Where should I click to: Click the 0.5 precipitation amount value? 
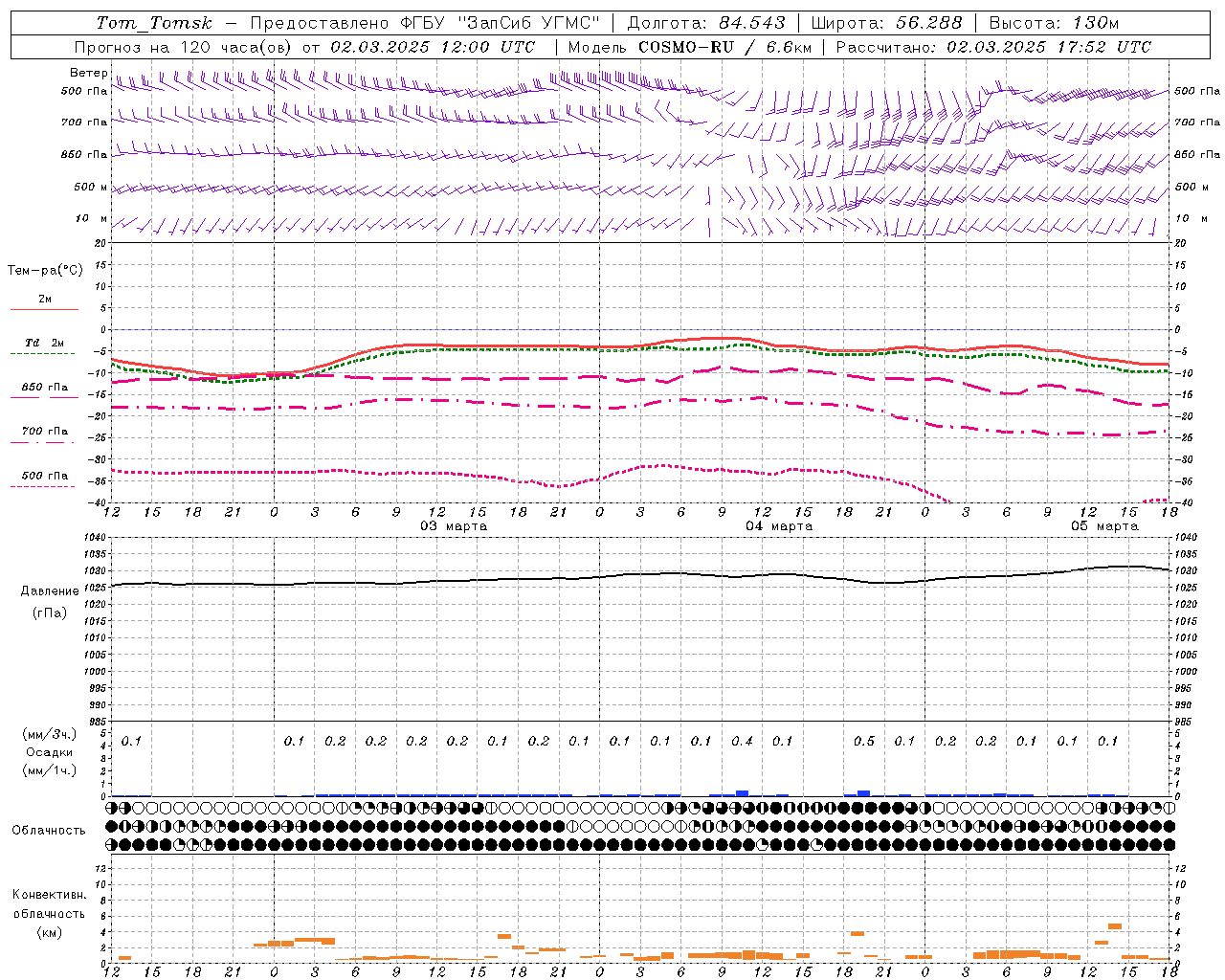click(864, 741)
